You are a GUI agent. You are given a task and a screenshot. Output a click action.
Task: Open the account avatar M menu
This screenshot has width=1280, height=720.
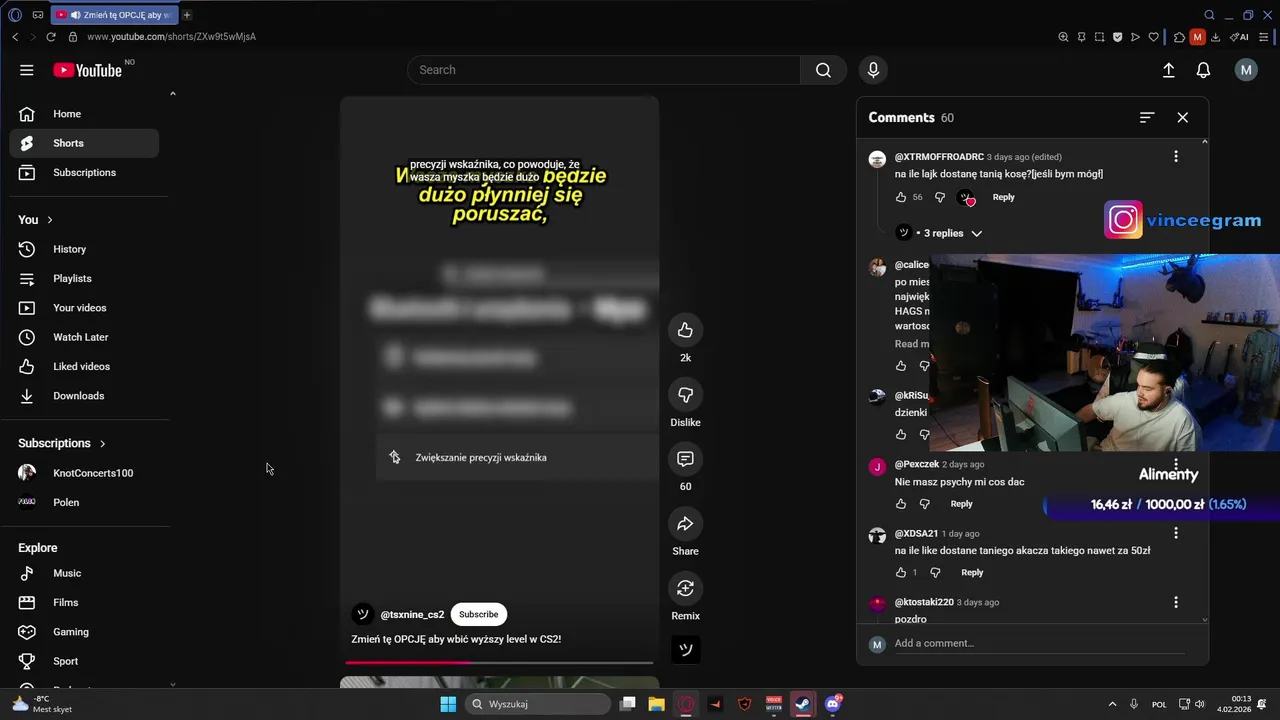point(1245,70)
